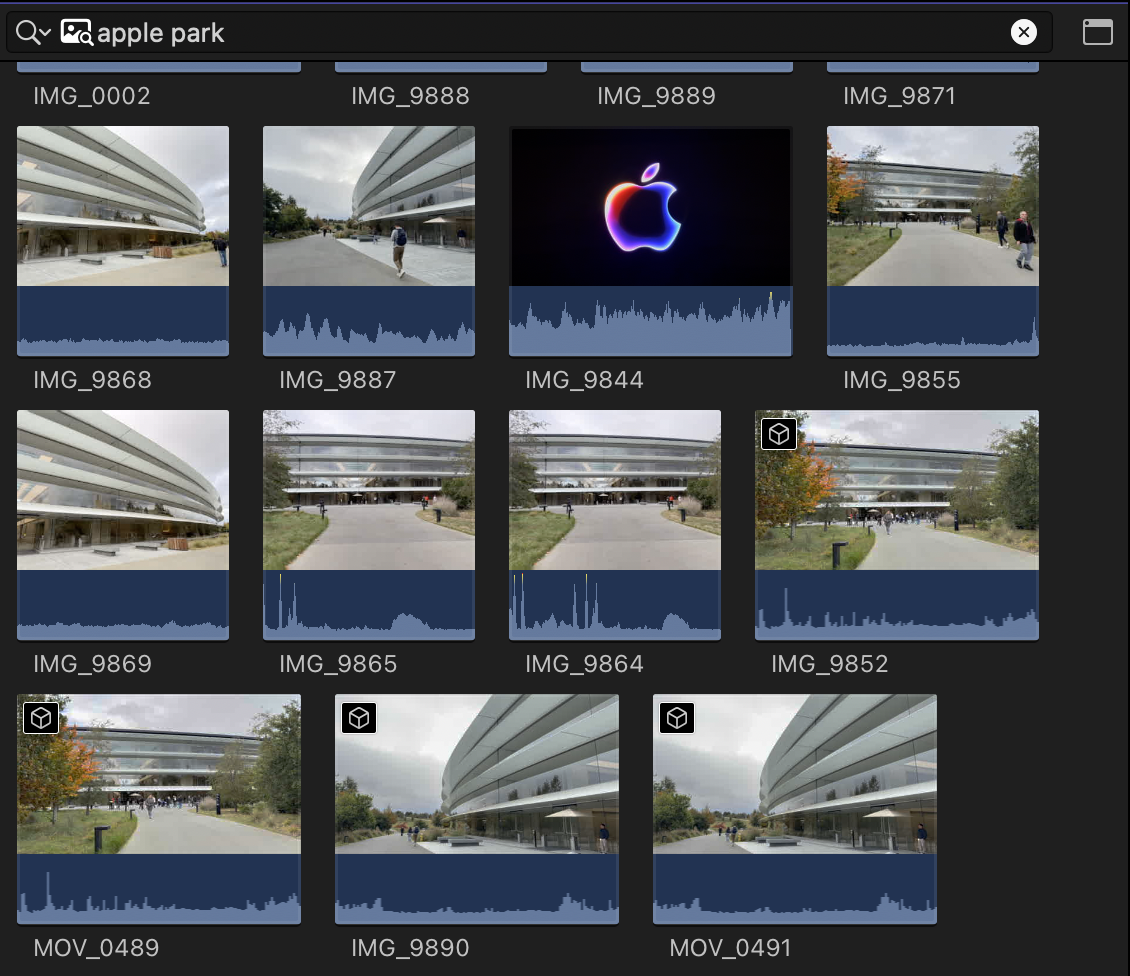Image resolution: width=1130 pixels, height=976 pixels.
Task: Select the IMG_9869 clip name label
Action: click(92, 664)
